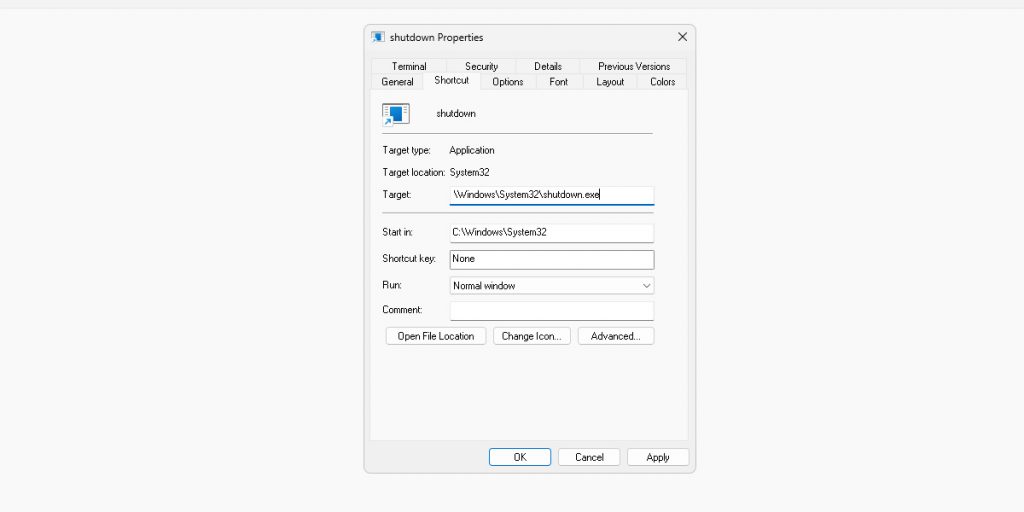Open the Run window mode dropdown
1024x512 pixels.
[x=552, y=285]
